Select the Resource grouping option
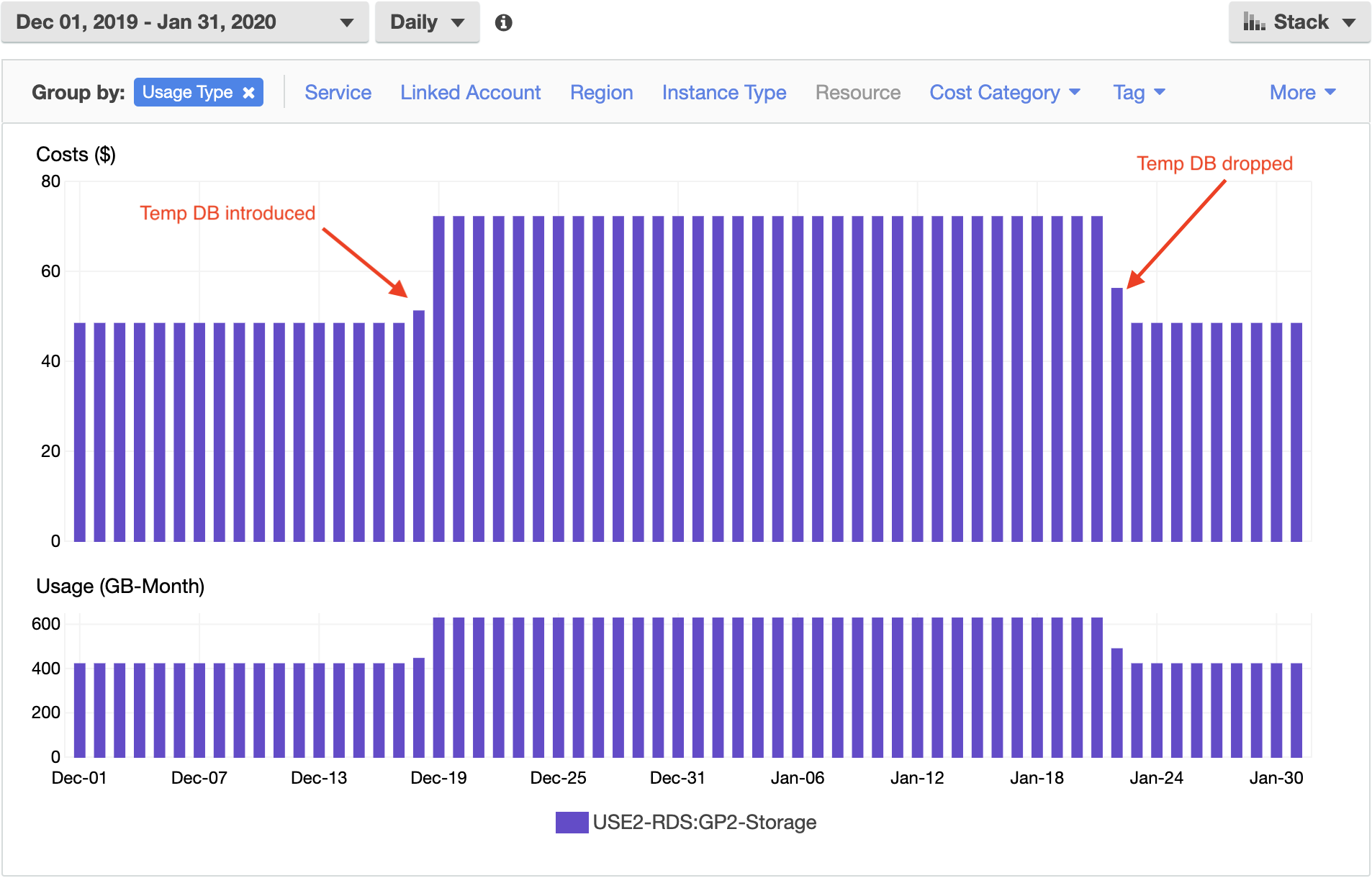The image size is (1372, 878). (x=857, y=93)
